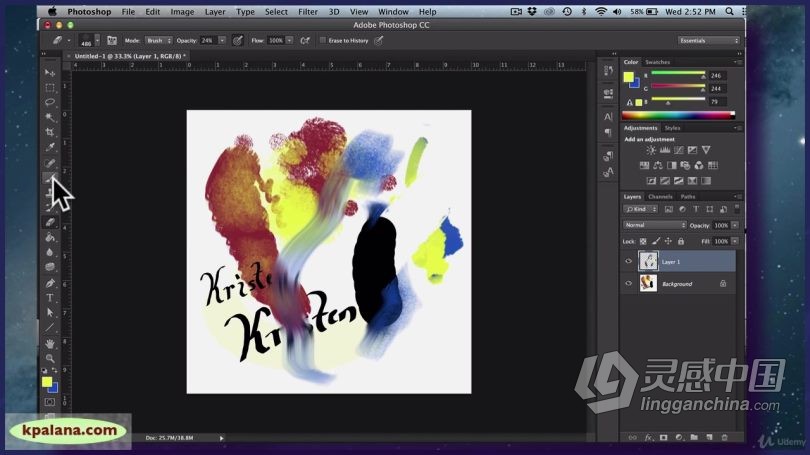Add a Channel Mixer adjustment
The image size is (810, 455).
coord(698,165)
